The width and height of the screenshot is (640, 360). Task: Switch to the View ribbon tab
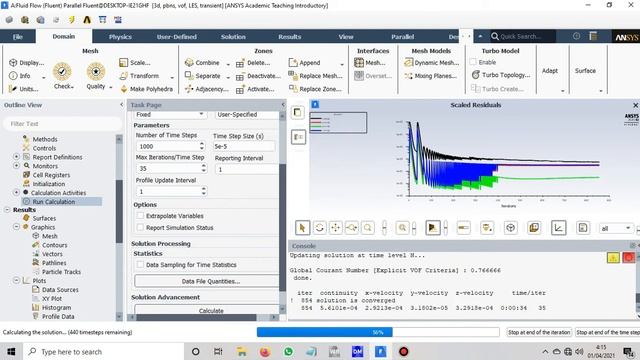click(345, 36)
